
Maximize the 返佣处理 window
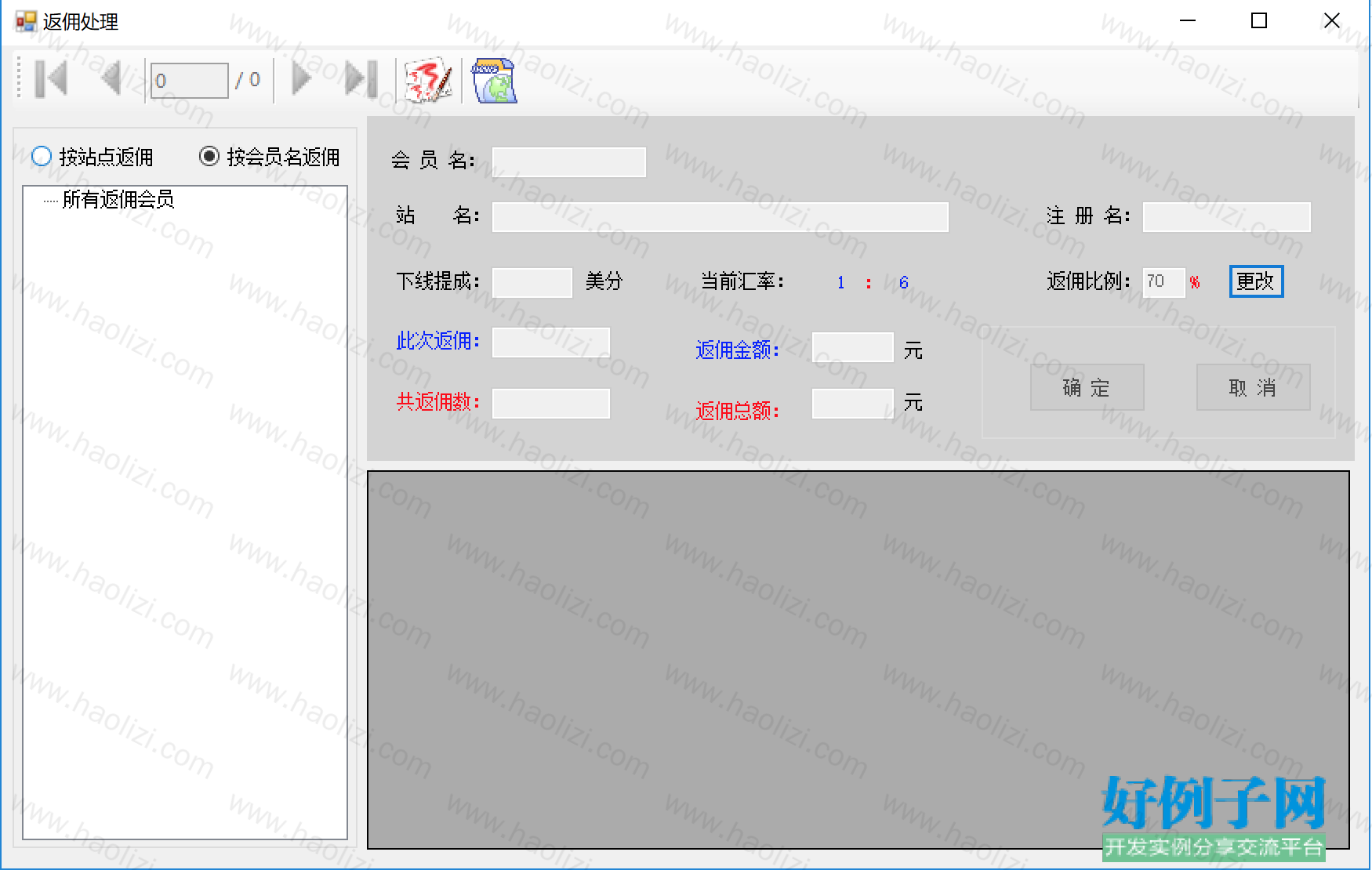(1259, 21)
